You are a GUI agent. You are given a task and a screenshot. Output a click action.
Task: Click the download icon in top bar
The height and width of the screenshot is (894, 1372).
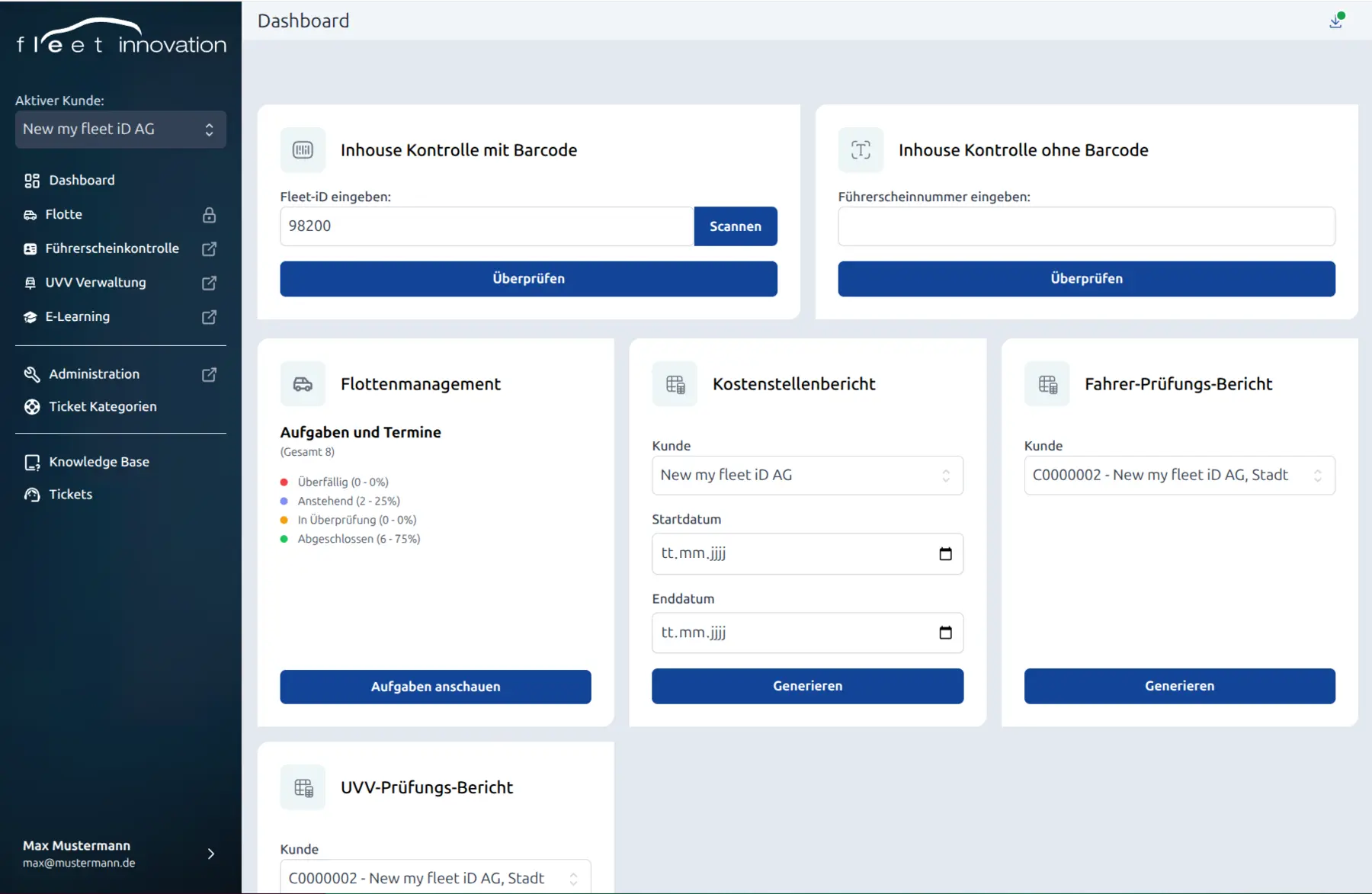pyautogui.click(x=1335, y=21)
